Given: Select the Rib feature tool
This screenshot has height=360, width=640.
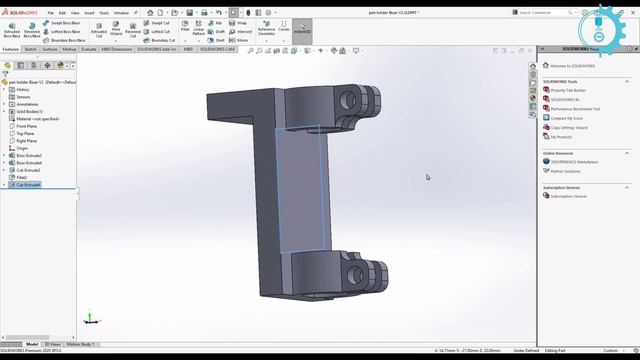Looking at the screenshot, I should 215,23.
